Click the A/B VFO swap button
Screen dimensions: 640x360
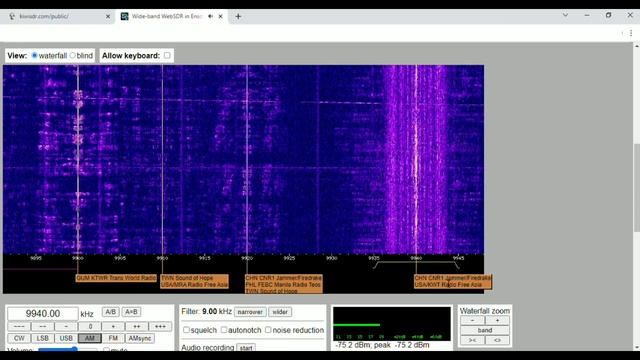click(x=110, y=312)
